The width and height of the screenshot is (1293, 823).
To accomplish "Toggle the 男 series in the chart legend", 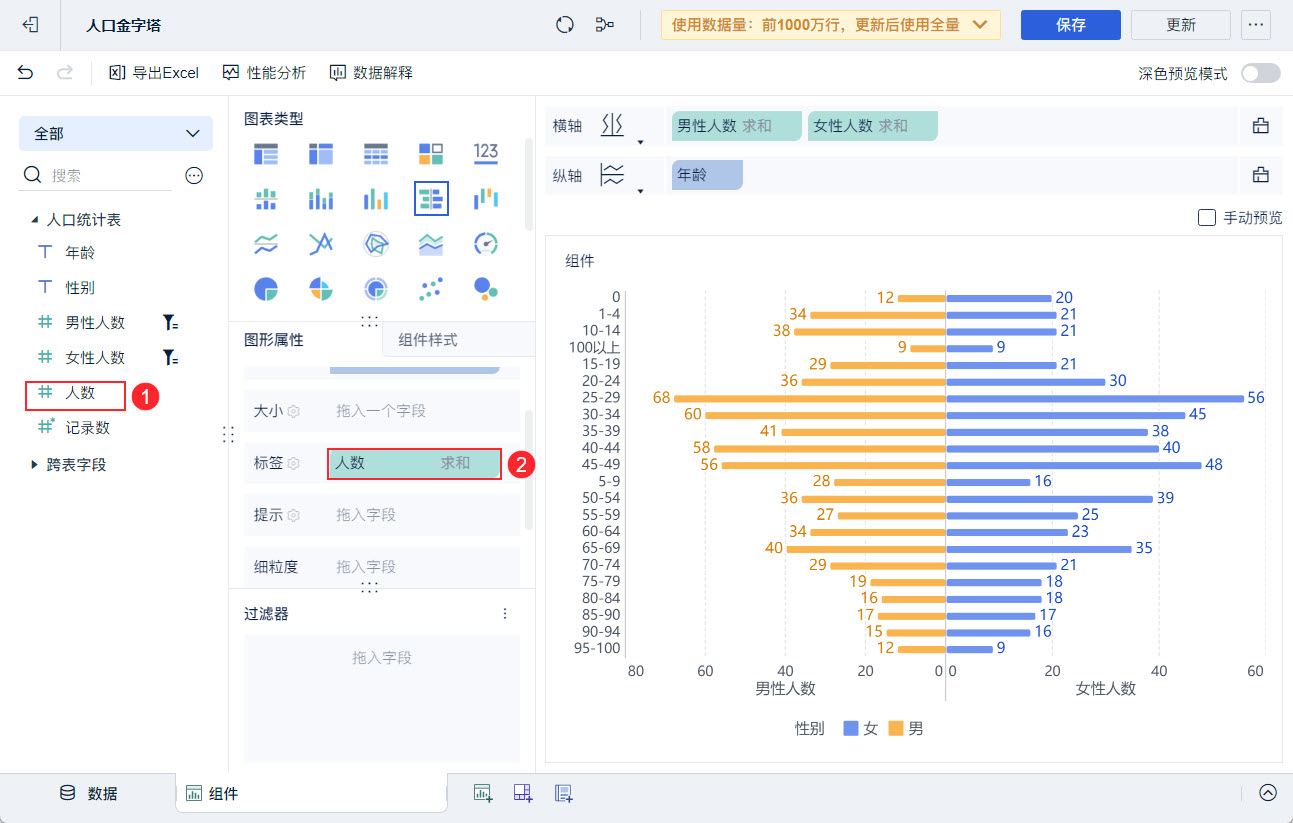I will tap(906, 729).
